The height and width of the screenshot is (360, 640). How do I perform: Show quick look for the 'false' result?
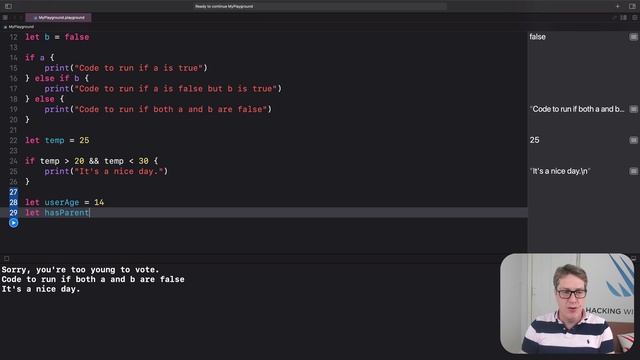[x=633, y=37]
